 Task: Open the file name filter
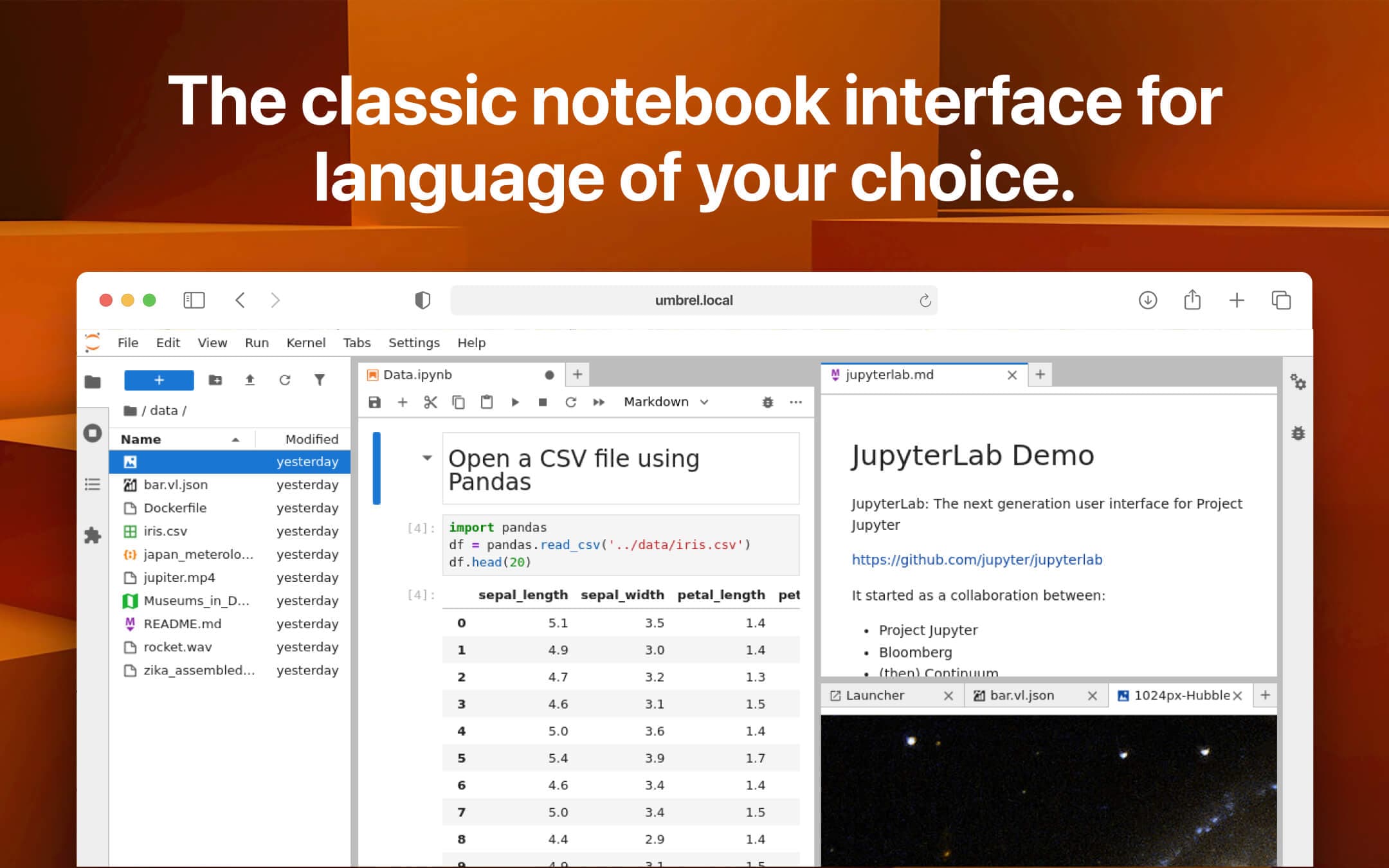pyautogui.click(x=320, y=380)
